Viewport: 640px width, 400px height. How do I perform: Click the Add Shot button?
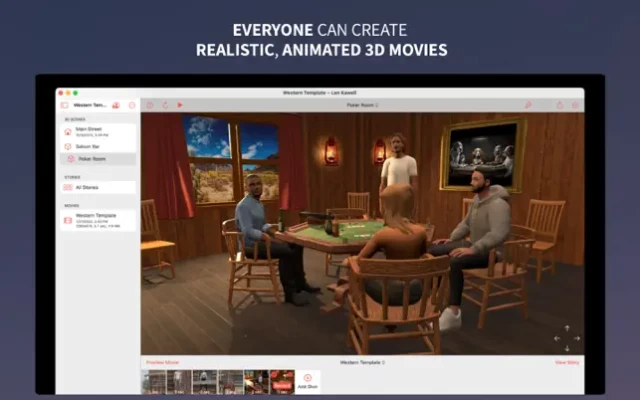tap(307, 381)
